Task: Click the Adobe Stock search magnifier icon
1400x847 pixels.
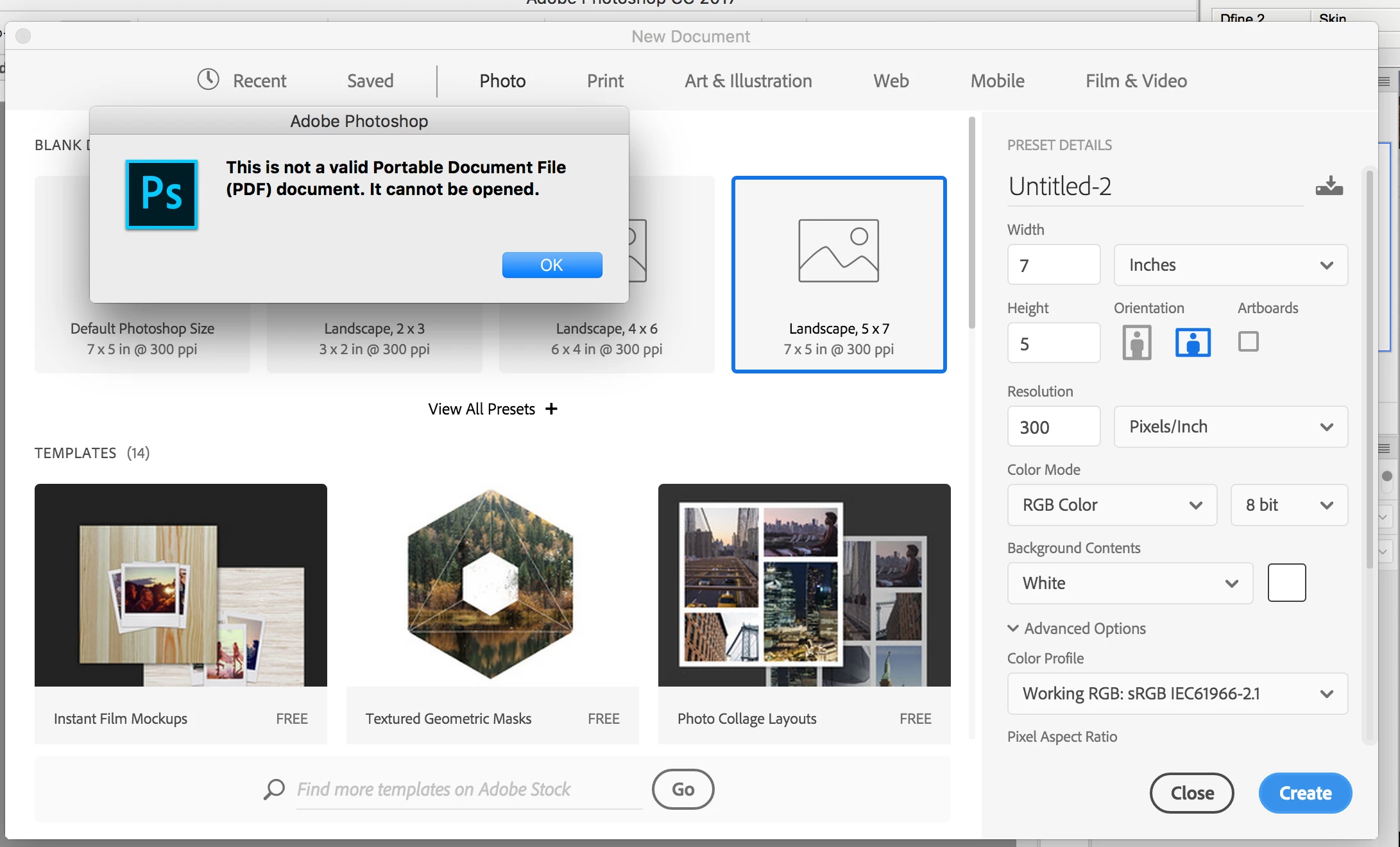Action: [x=274, y=789]
